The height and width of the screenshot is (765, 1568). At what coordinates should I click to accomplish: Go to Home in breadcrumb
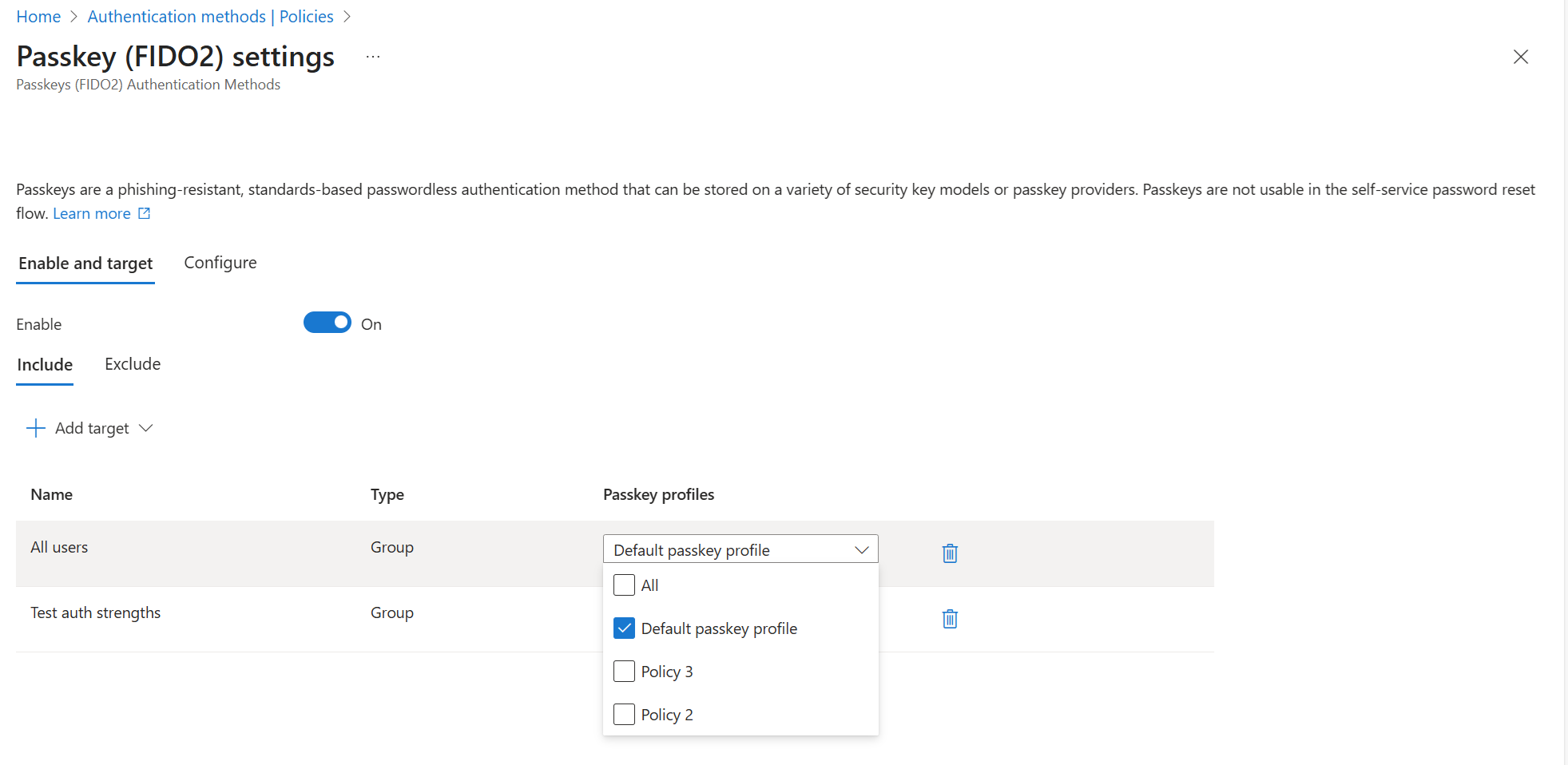38,17
